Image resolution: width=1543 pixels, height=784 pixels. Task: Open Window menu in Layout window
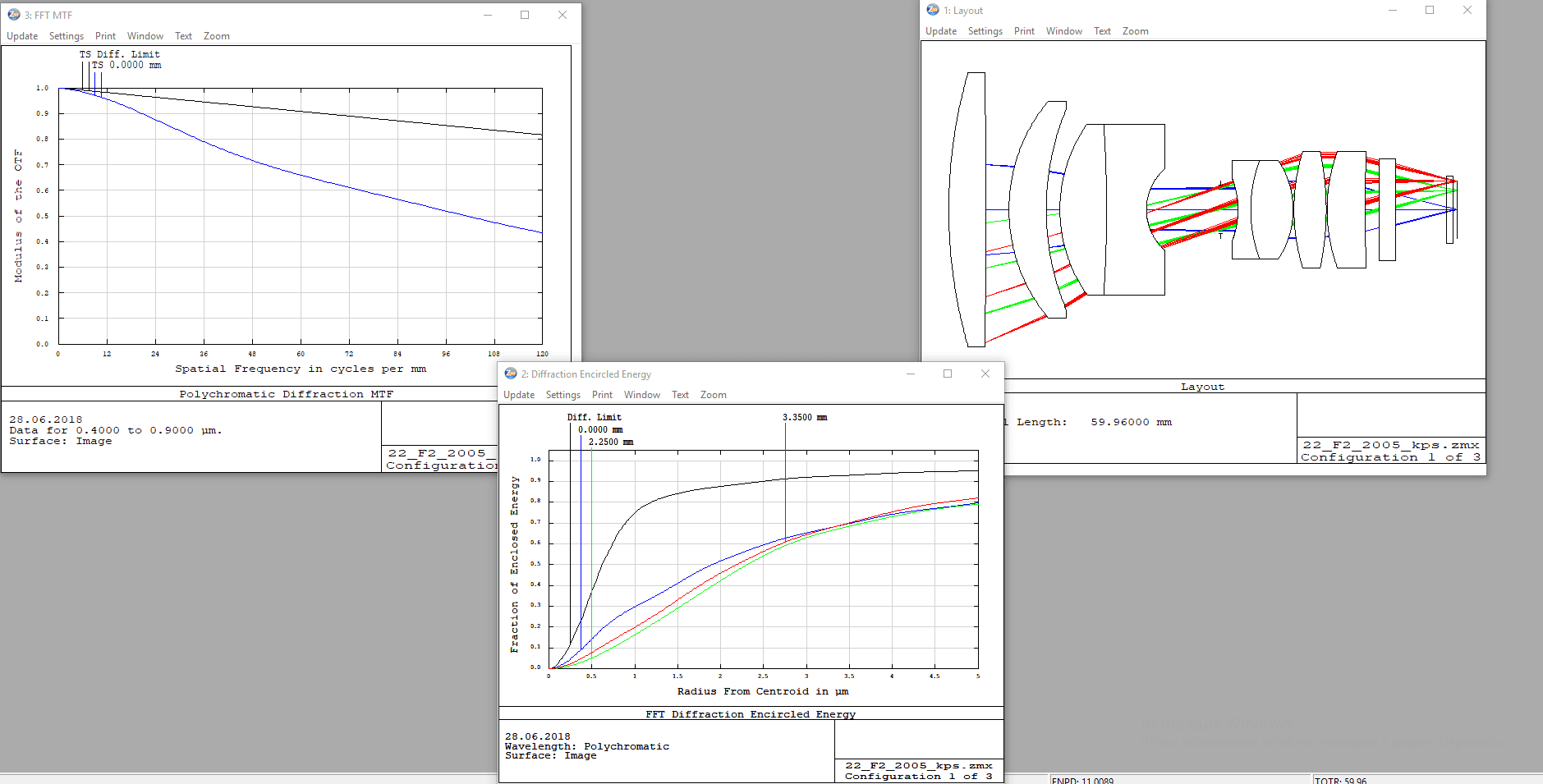point(1064,31)
